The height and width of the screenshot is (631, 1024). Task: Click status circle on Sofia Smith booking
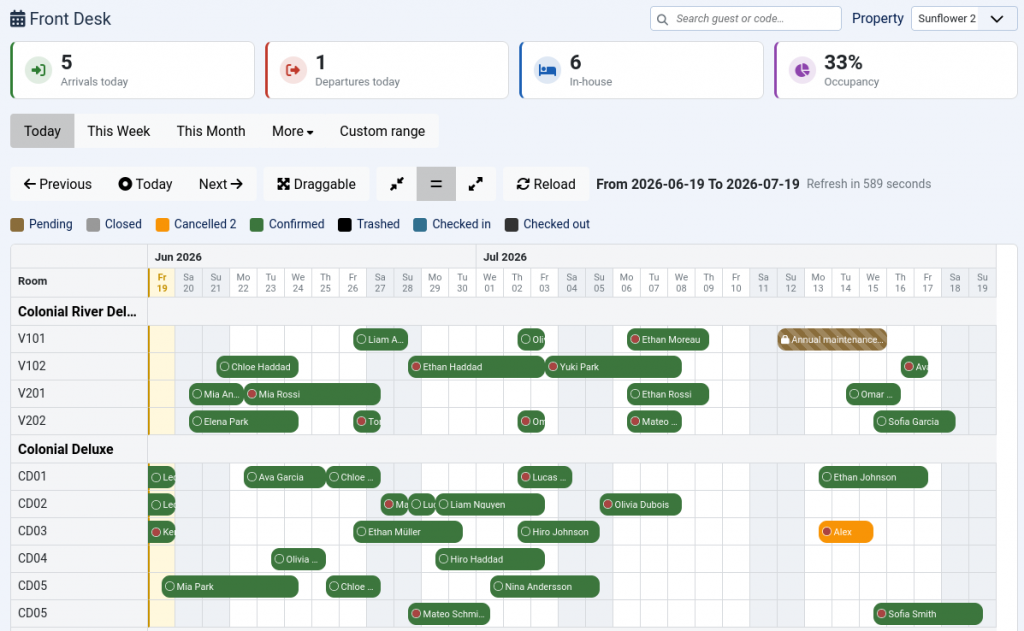(x=882, y=614)
